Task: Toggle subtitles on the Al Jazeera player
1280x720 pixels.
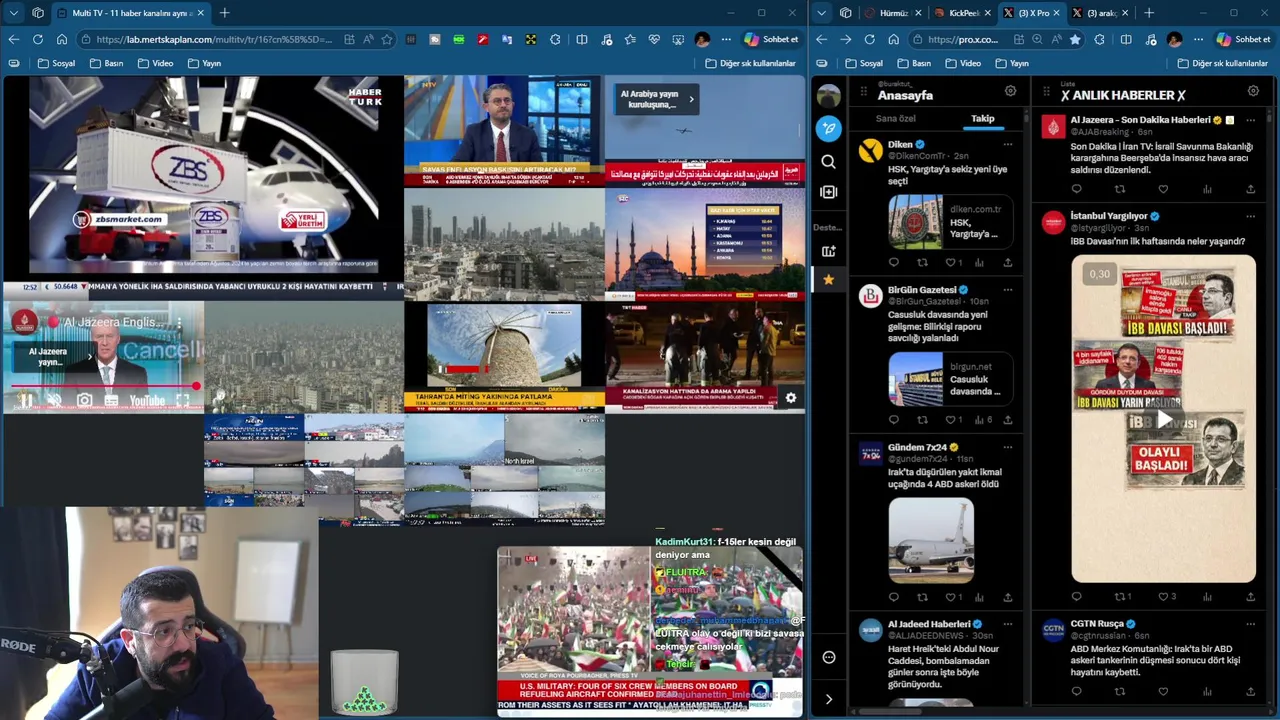Action: [111, 400]
